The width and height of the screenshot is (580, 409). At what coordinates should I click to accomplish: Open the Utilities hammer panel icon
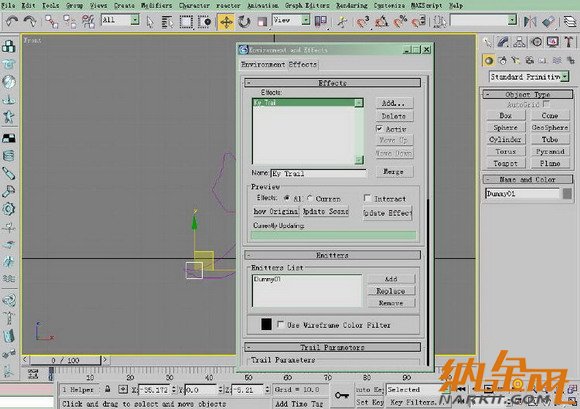569,42
